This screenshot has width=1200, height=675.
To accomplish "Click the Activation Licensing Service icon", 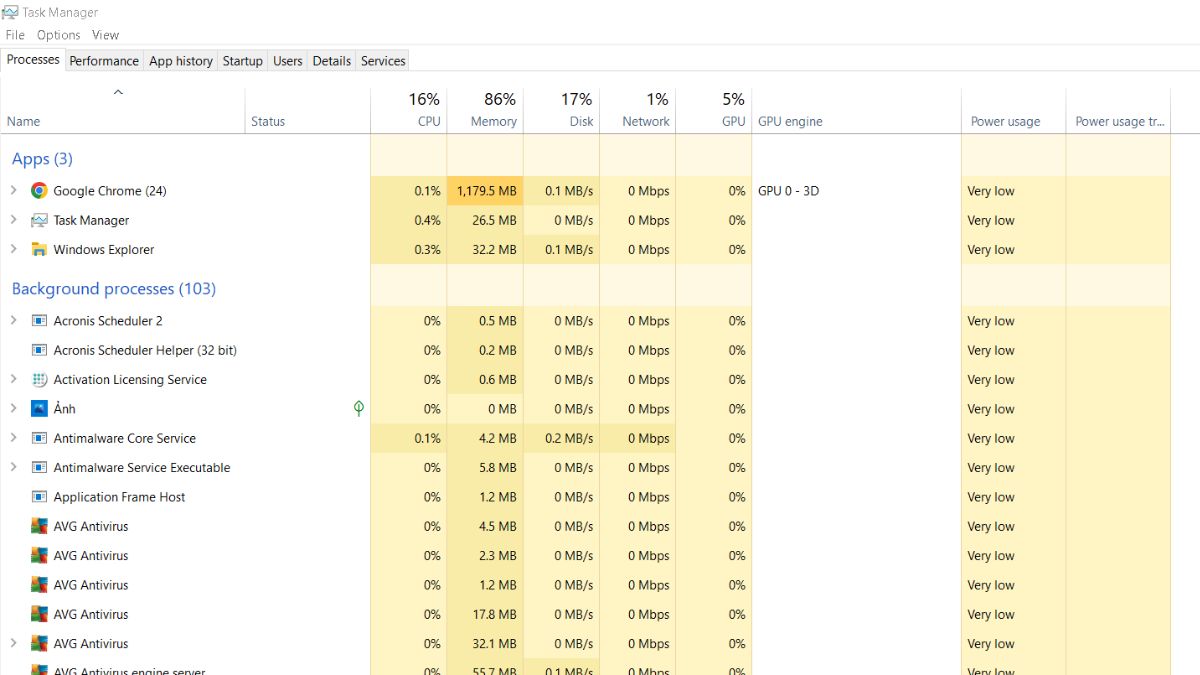I will tap(38, 380).
